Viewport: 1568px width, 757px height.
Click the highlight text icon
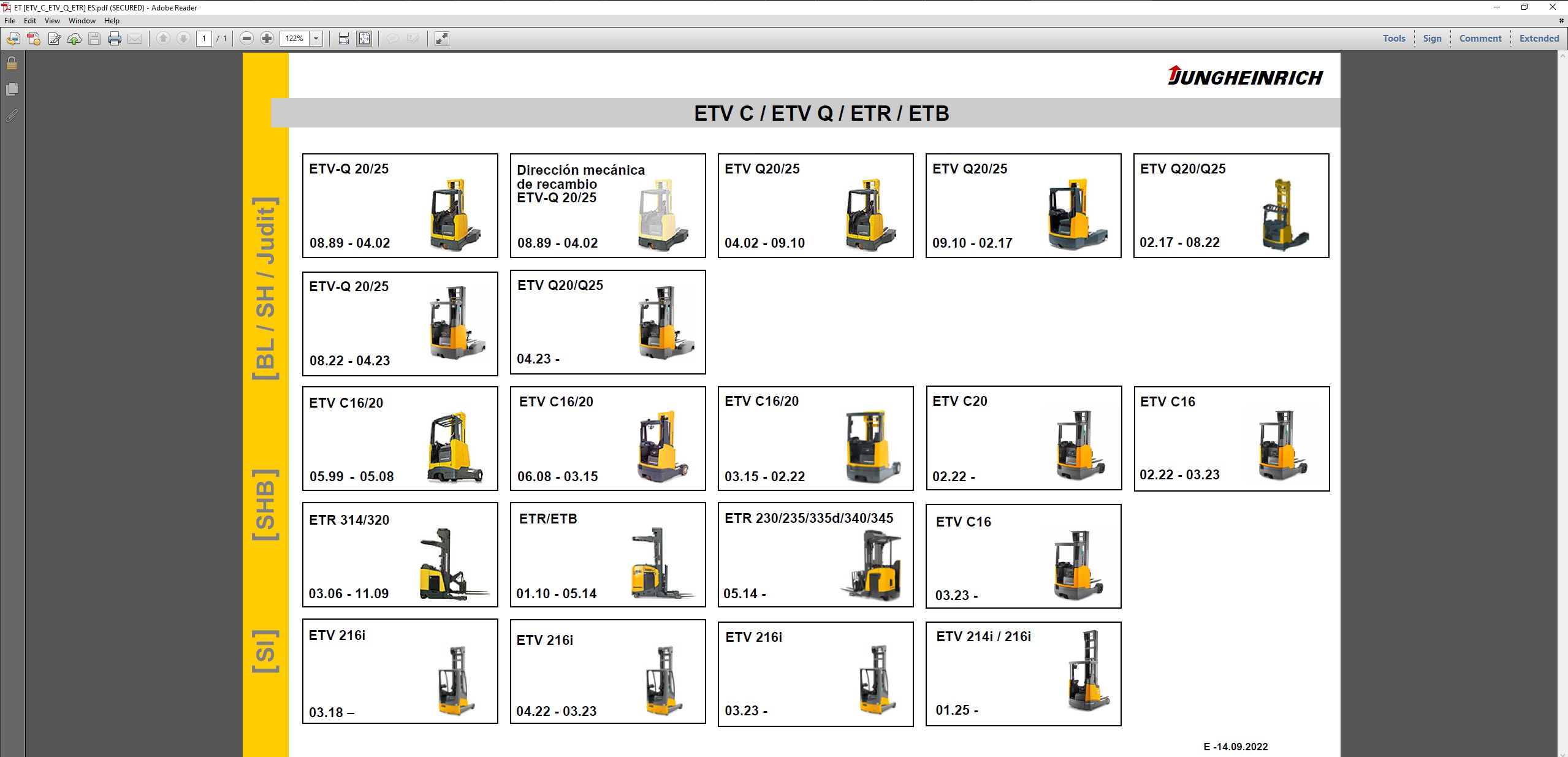413,39
